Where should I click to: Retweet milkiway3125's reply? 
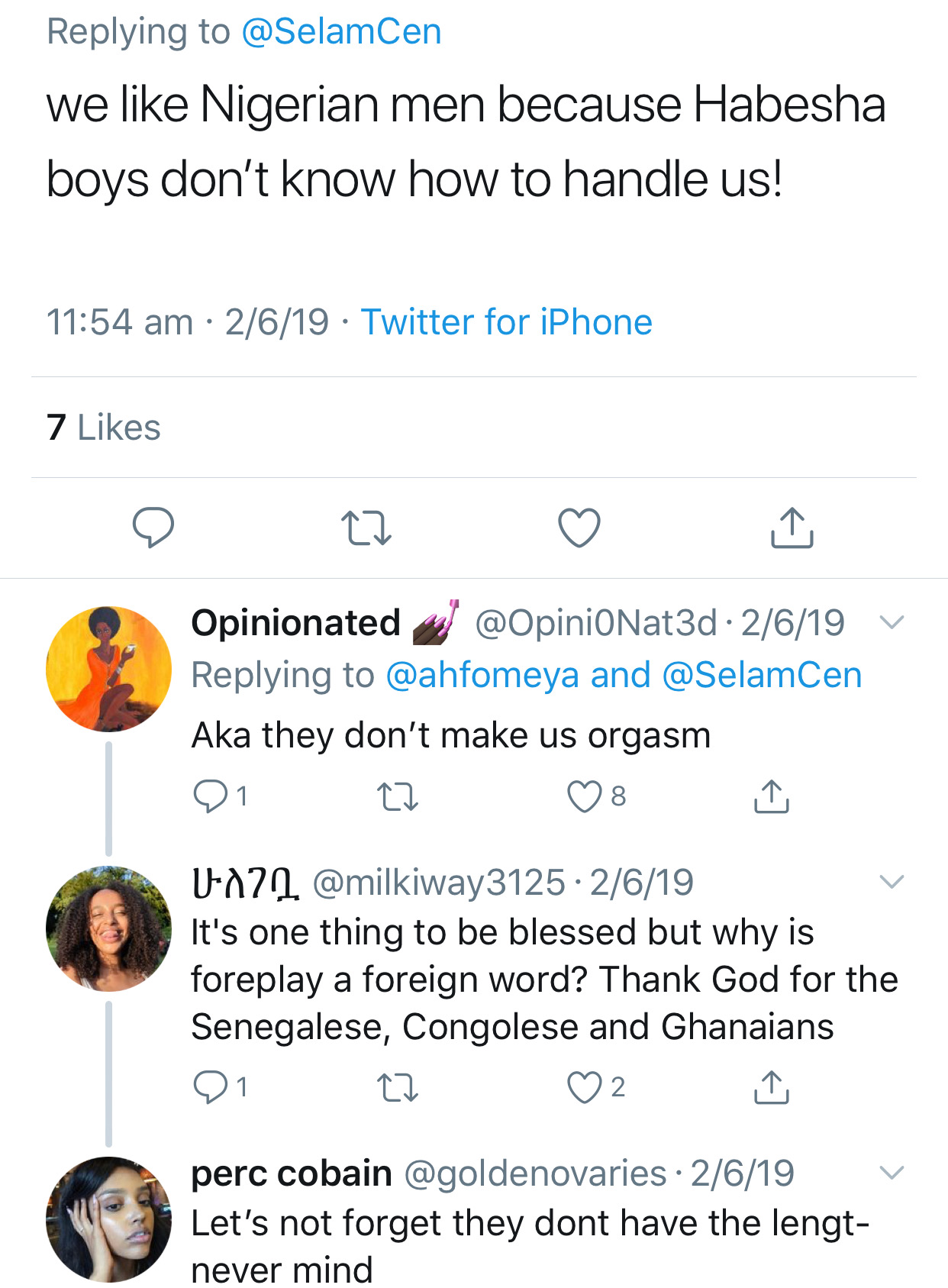[398, 1087]
